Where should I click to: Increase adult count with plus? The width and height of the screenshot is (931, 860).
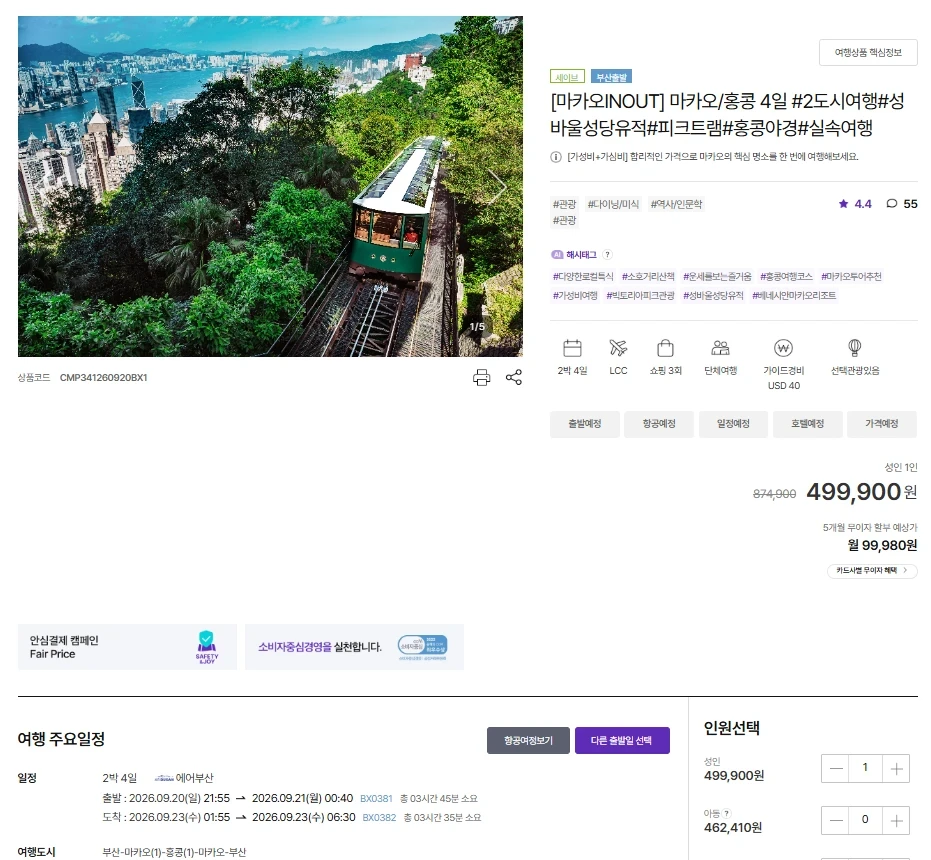[896, 769]
